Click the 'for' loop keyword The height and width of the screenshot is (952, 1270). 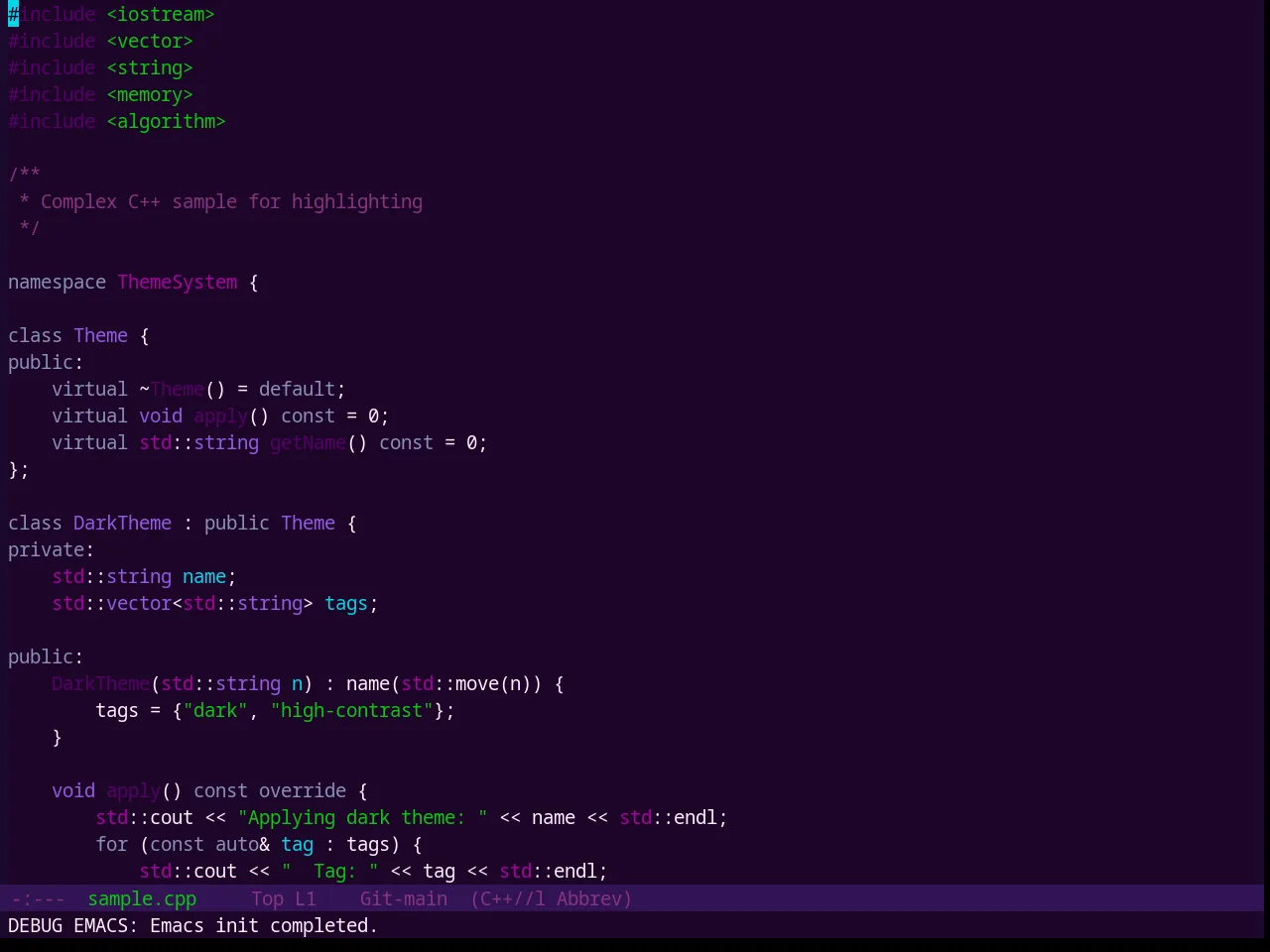[111, 844]
